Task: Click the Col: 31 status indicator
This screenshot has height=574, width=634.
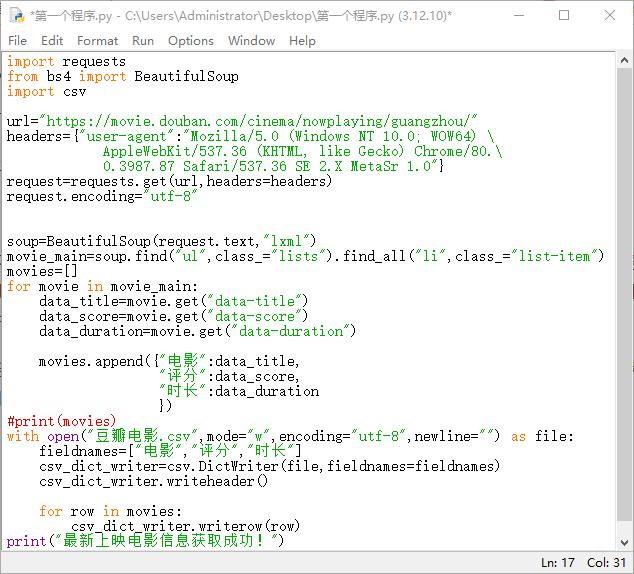Action: [x=607, y=562]
